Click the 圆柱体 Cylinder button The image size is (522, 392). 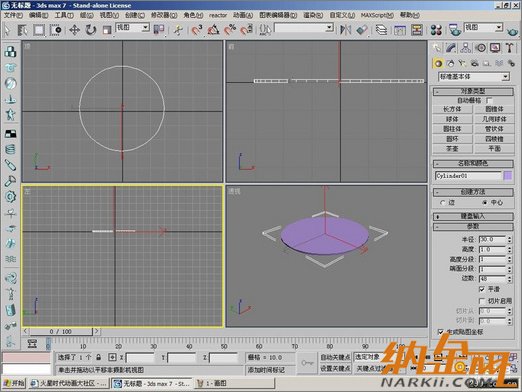452,129
